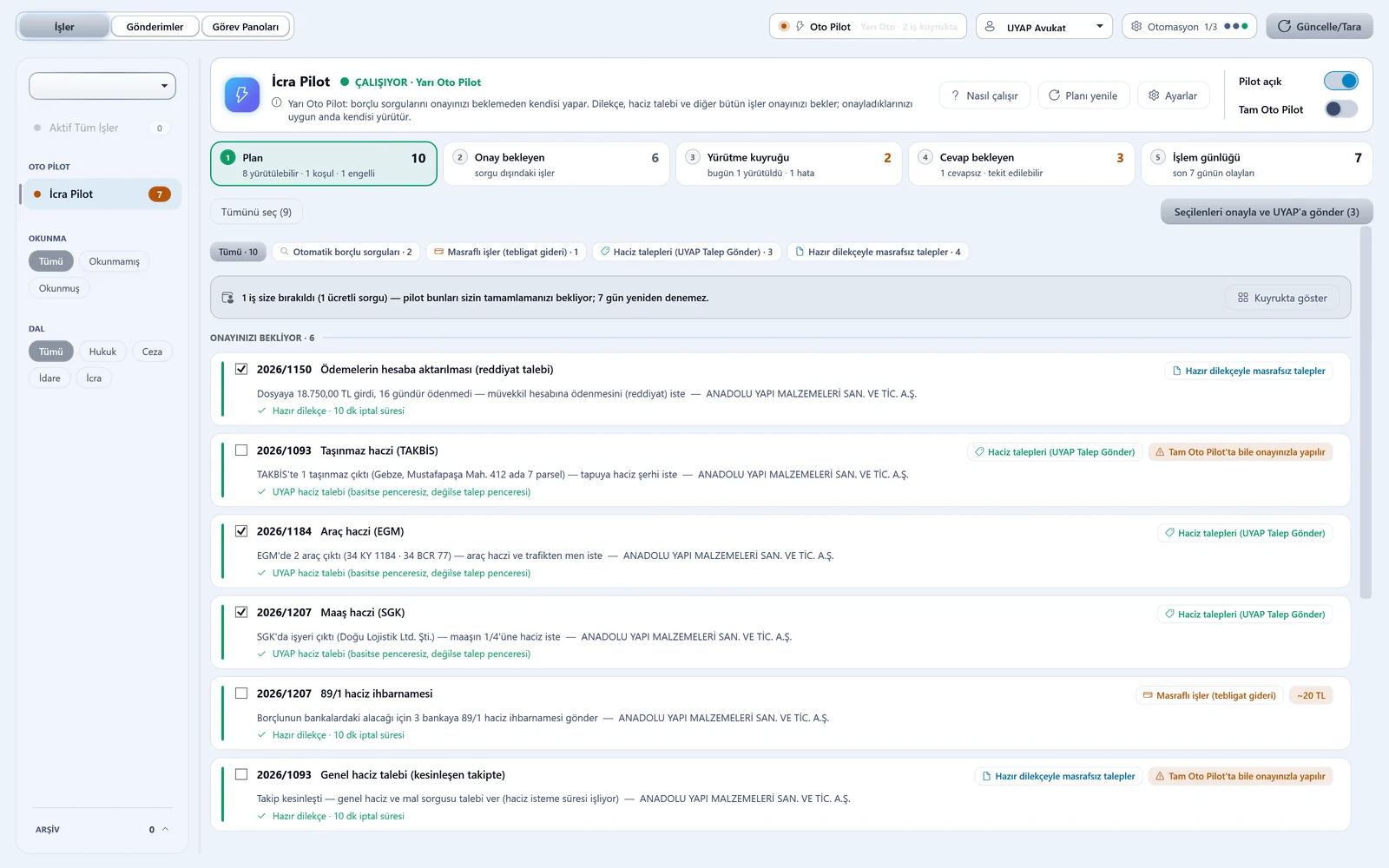The image size is (1389, 868).
Task: Open the UYAP Avukat dropdown
Action: [x=1044, y=26]
